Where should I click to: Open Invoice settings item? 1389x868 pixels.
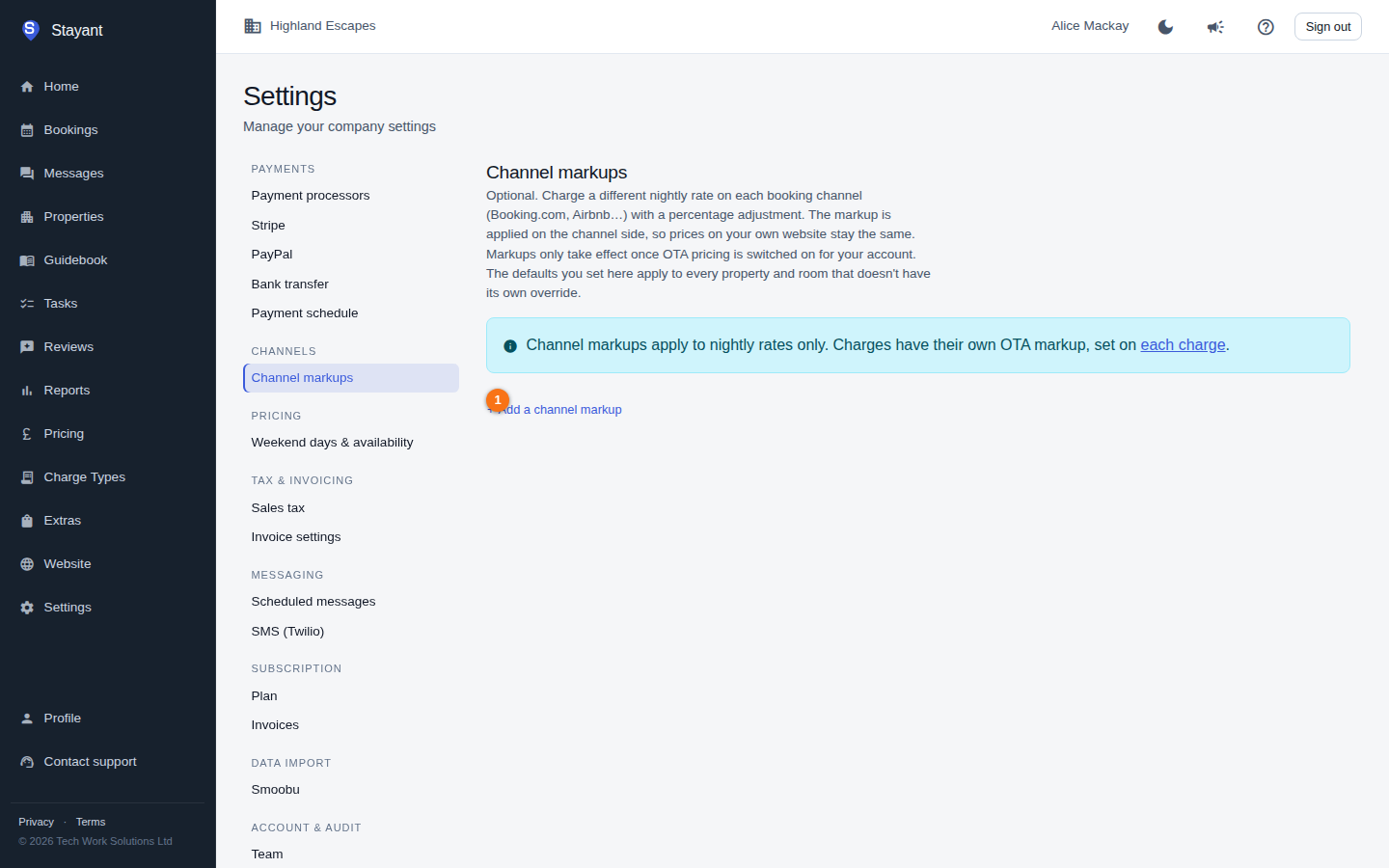(x=351, y=537)
